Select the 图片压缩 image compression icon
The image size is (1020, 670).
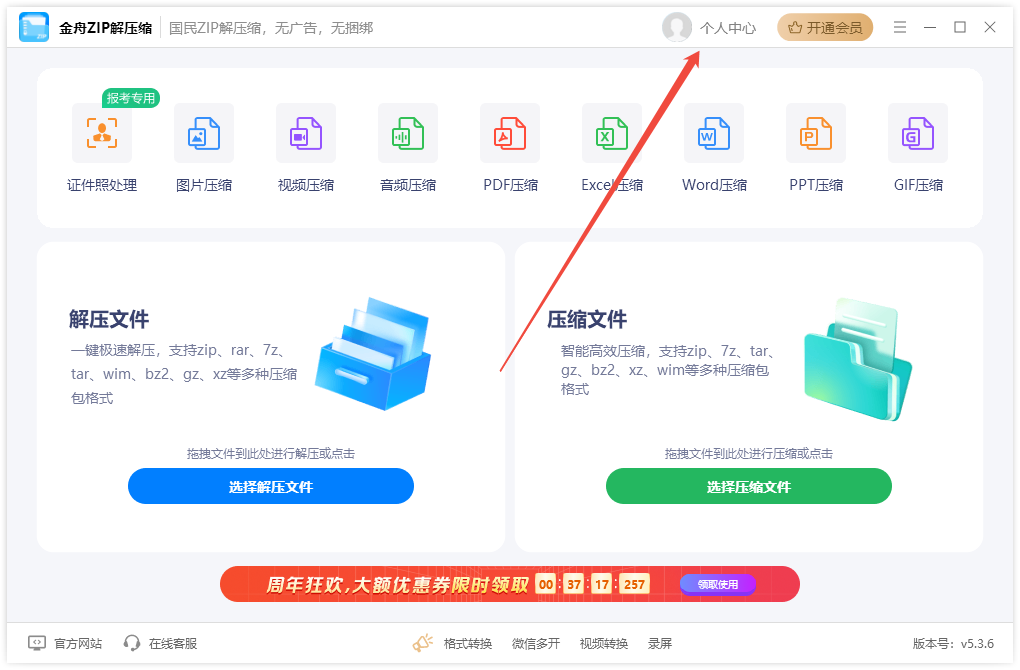coord(204,133)
